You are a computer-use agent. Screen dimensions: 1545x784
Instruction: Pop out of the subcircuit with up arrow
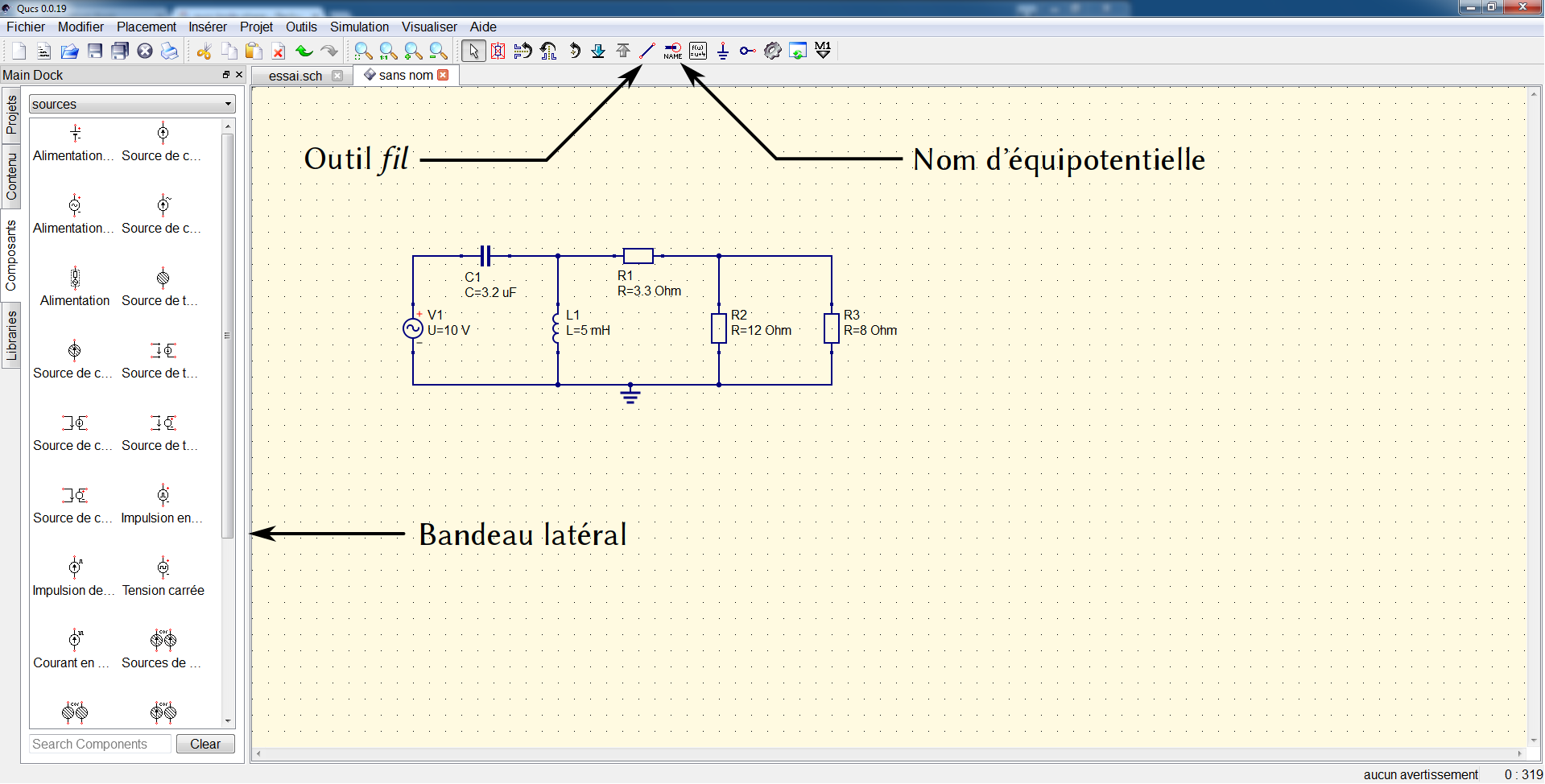click(623, 52)
